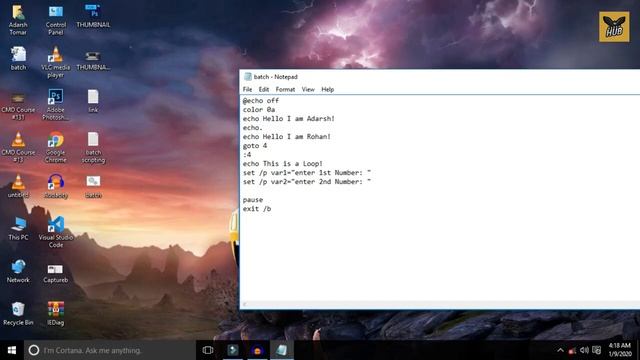Open the Edit menu in Notepad
The height and width of the screenshot is (360, 640).
[x=264, y=89]
